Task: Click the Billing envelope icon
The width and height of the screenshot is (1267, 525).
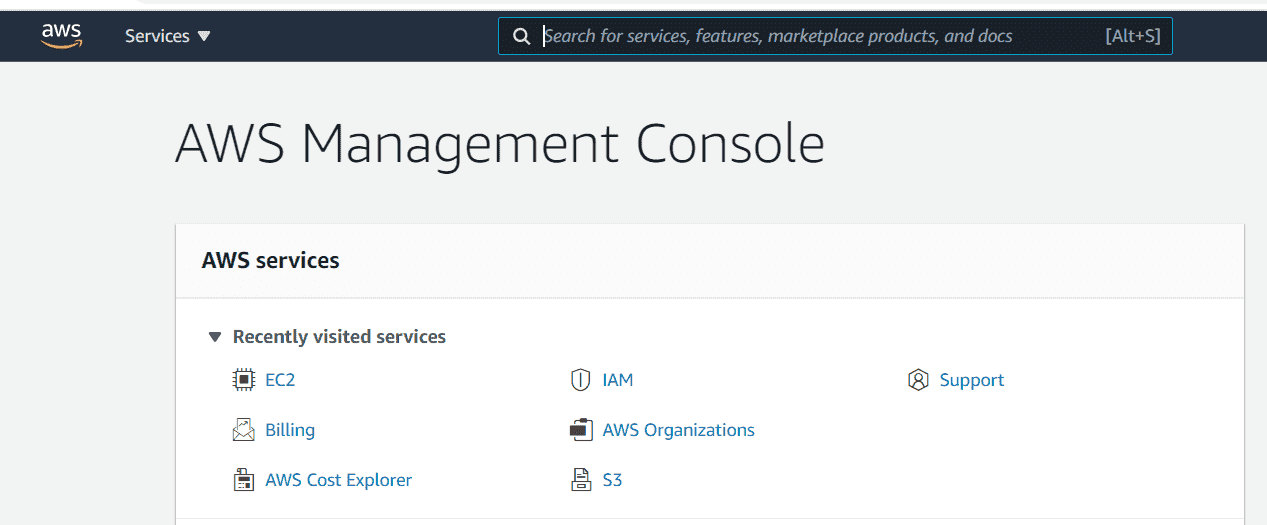Action: coord(243,430)
